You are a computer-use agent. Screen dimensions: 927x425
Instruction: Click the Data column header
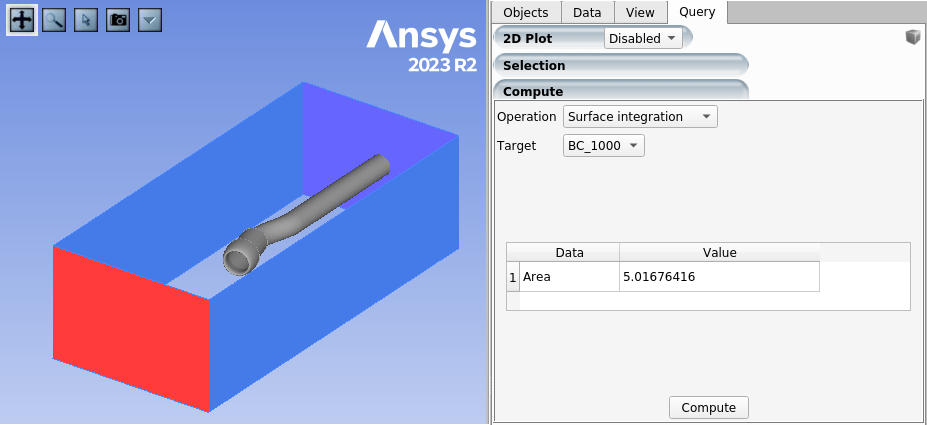pyautogui.click(x=569, y=252)
